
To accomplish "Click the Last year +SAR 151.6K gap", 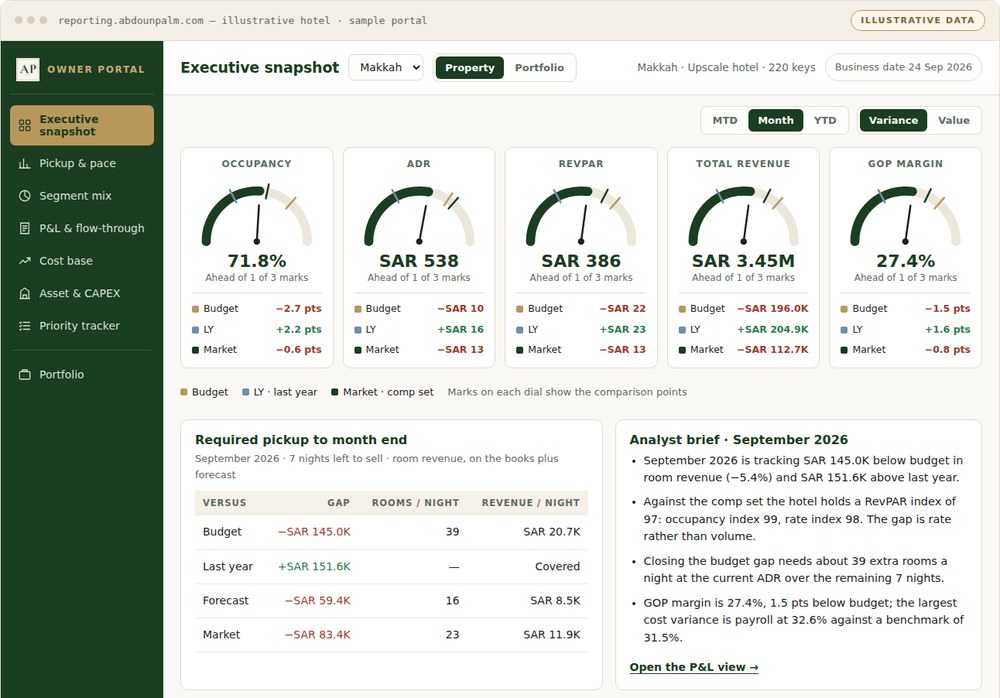I will tap(314, 567).
